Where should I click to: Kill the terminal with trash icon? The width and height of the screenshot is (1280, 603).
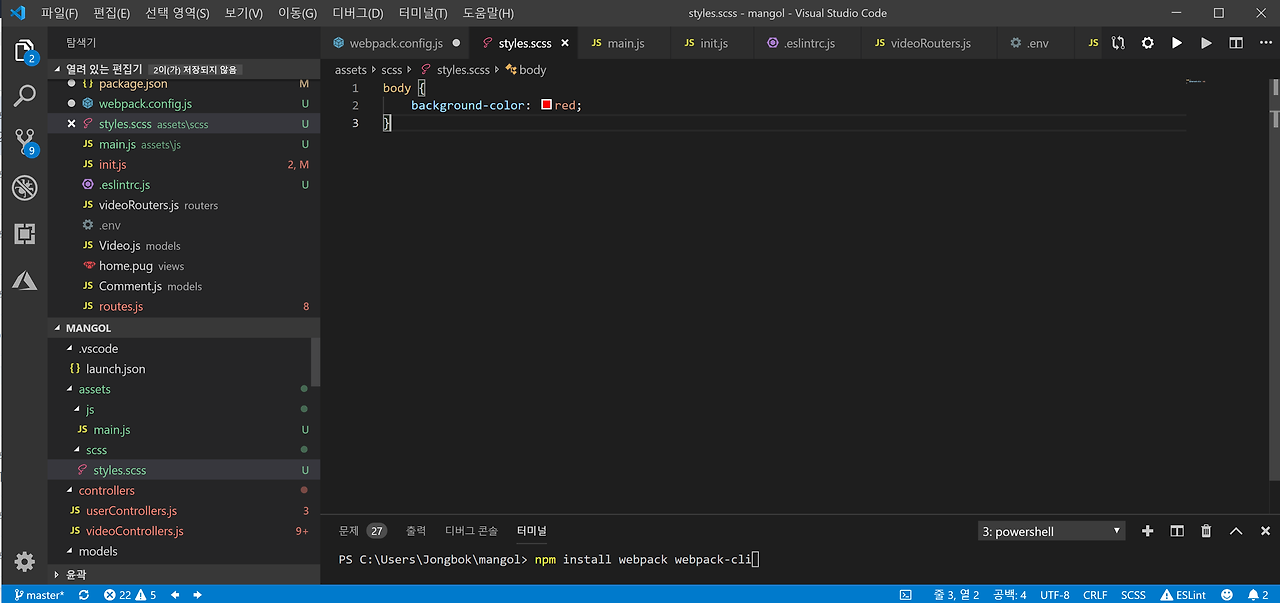(x=1206, y=531)
